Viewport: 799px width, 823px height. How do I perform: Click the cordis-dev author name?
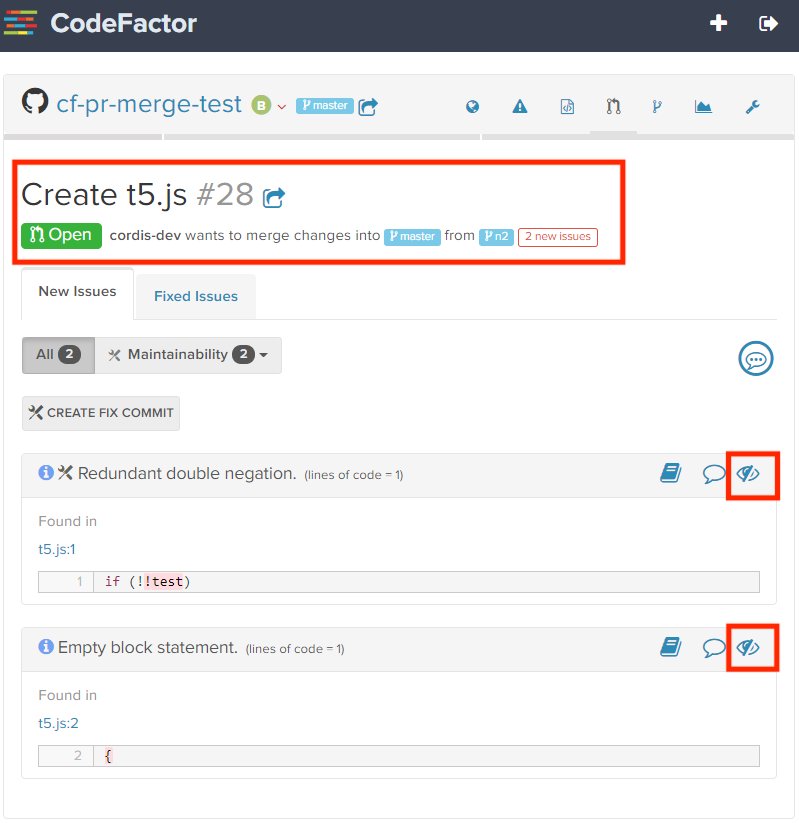[x=145, y=236]
